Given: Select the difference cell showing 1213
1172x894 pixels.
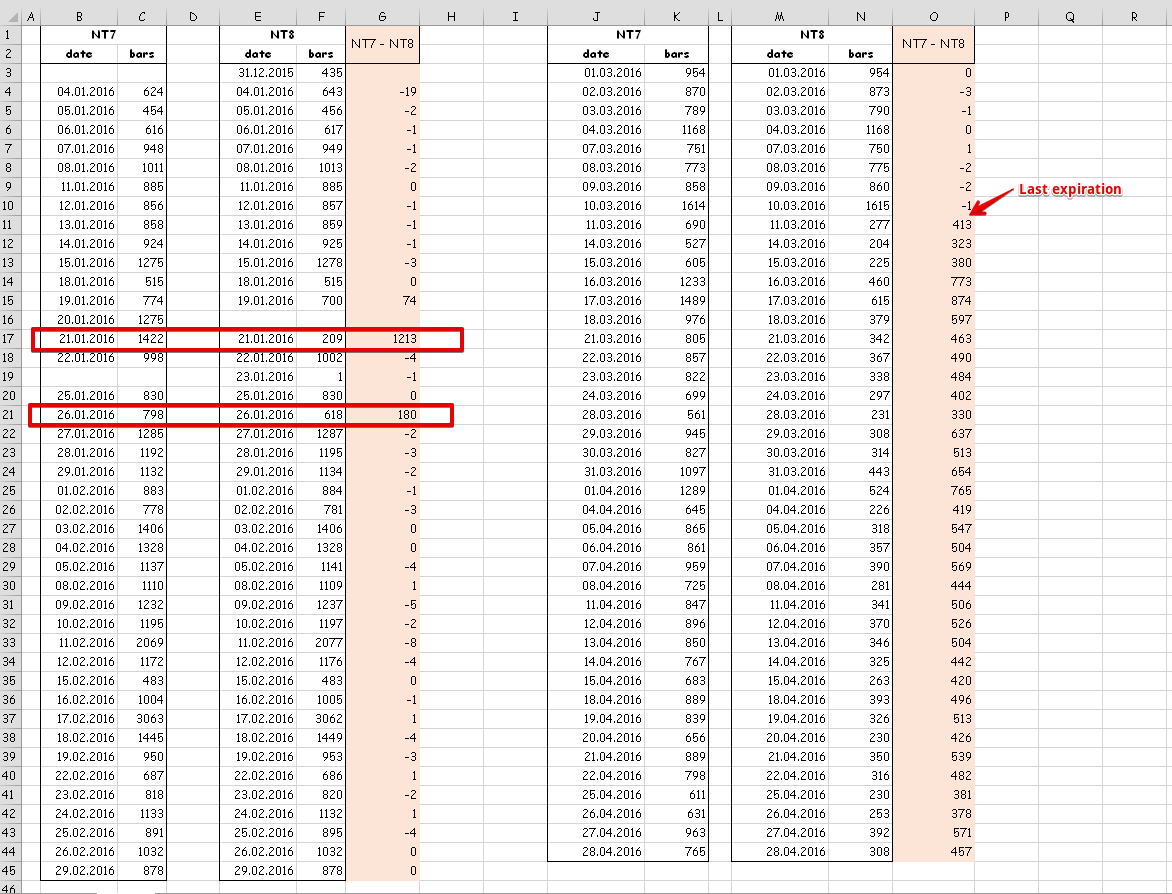Looking at the screenshot, I should tap(382, 339).
